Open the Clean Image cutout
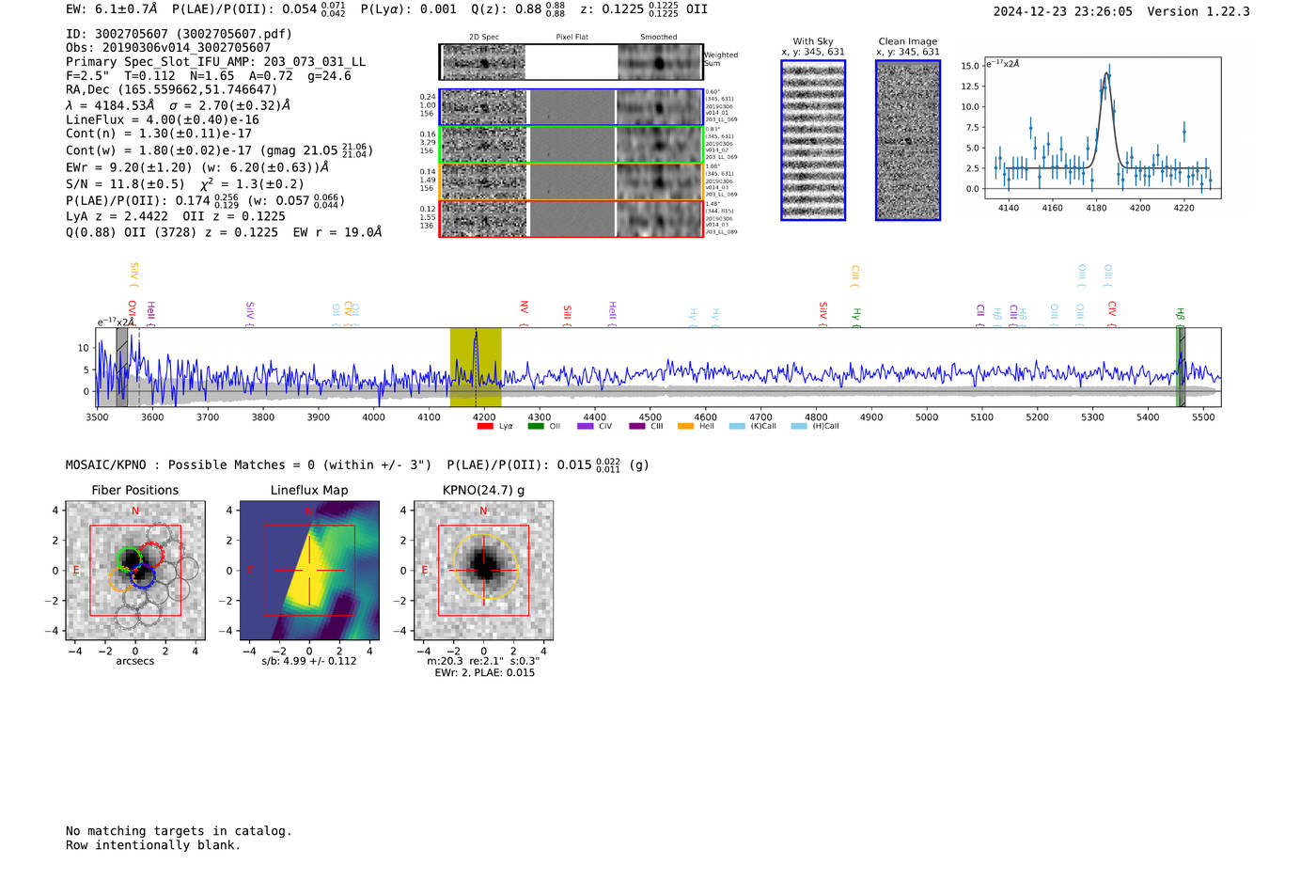The height and width of the screenshot is (896, 1316). pos(908,140)
